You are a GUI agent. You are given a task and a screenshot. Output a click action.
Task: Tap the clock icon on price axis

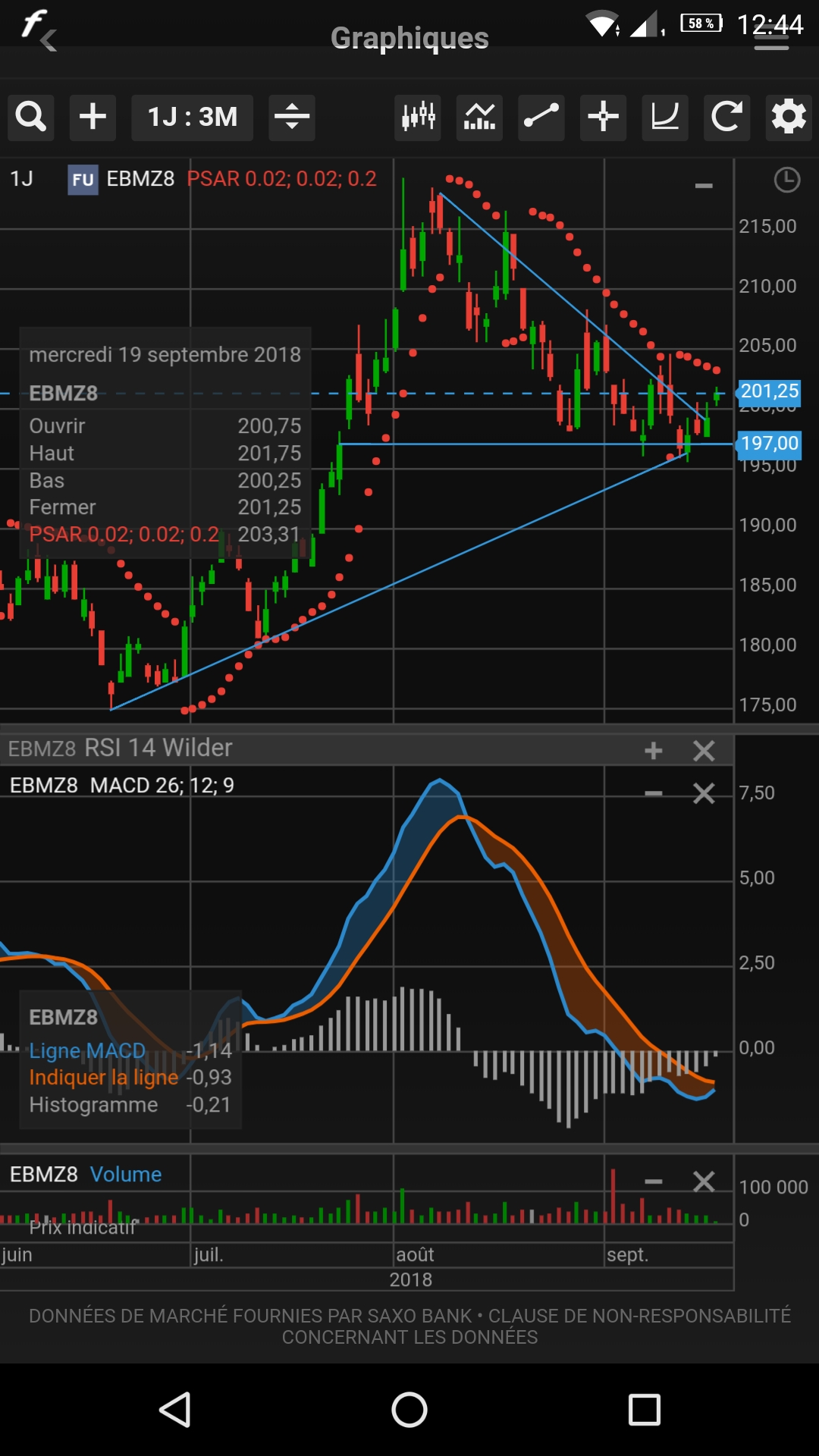coord(786,180)
